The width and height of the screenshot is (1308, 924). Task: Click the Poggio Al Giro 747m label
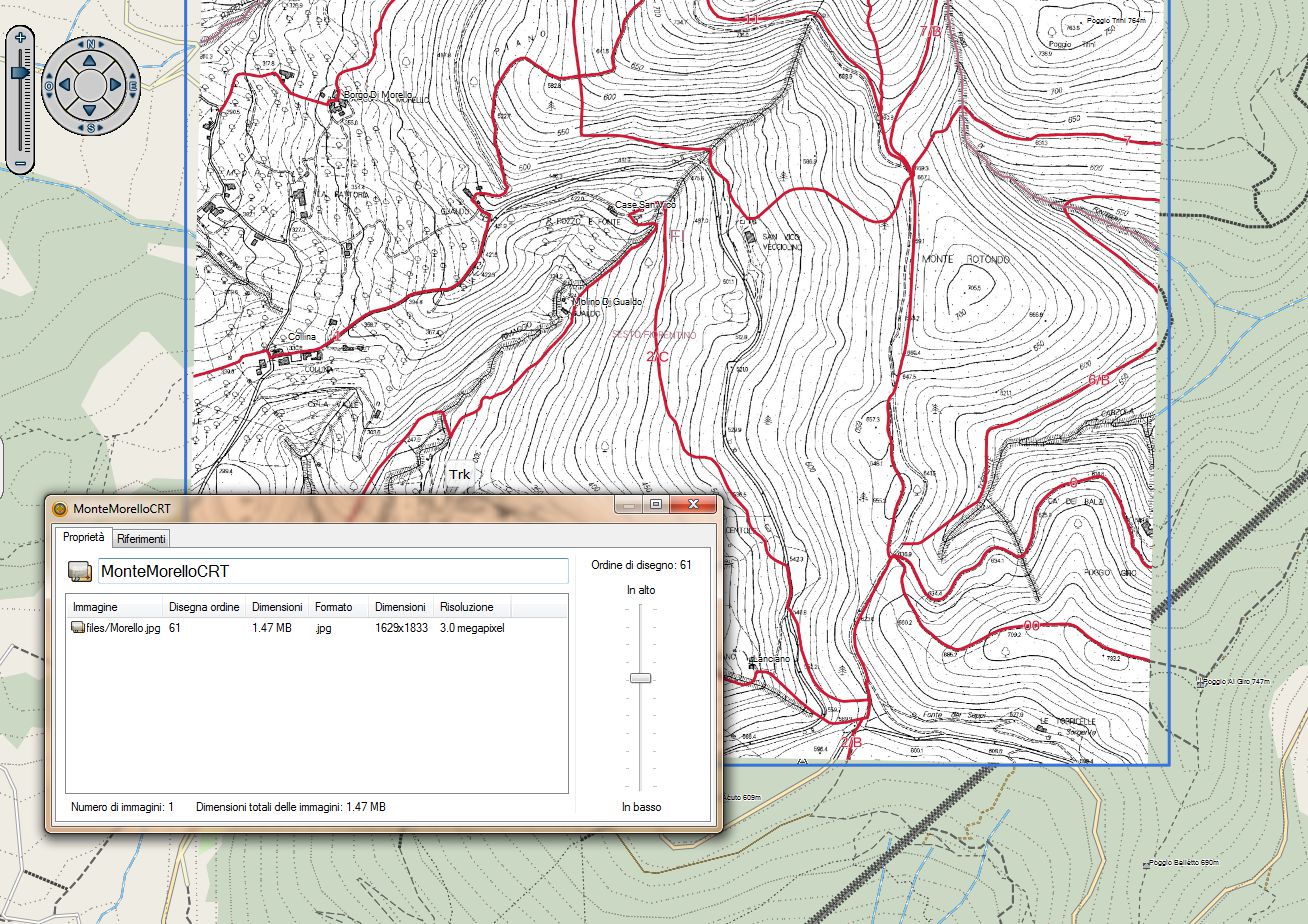tap(1238, 682)
